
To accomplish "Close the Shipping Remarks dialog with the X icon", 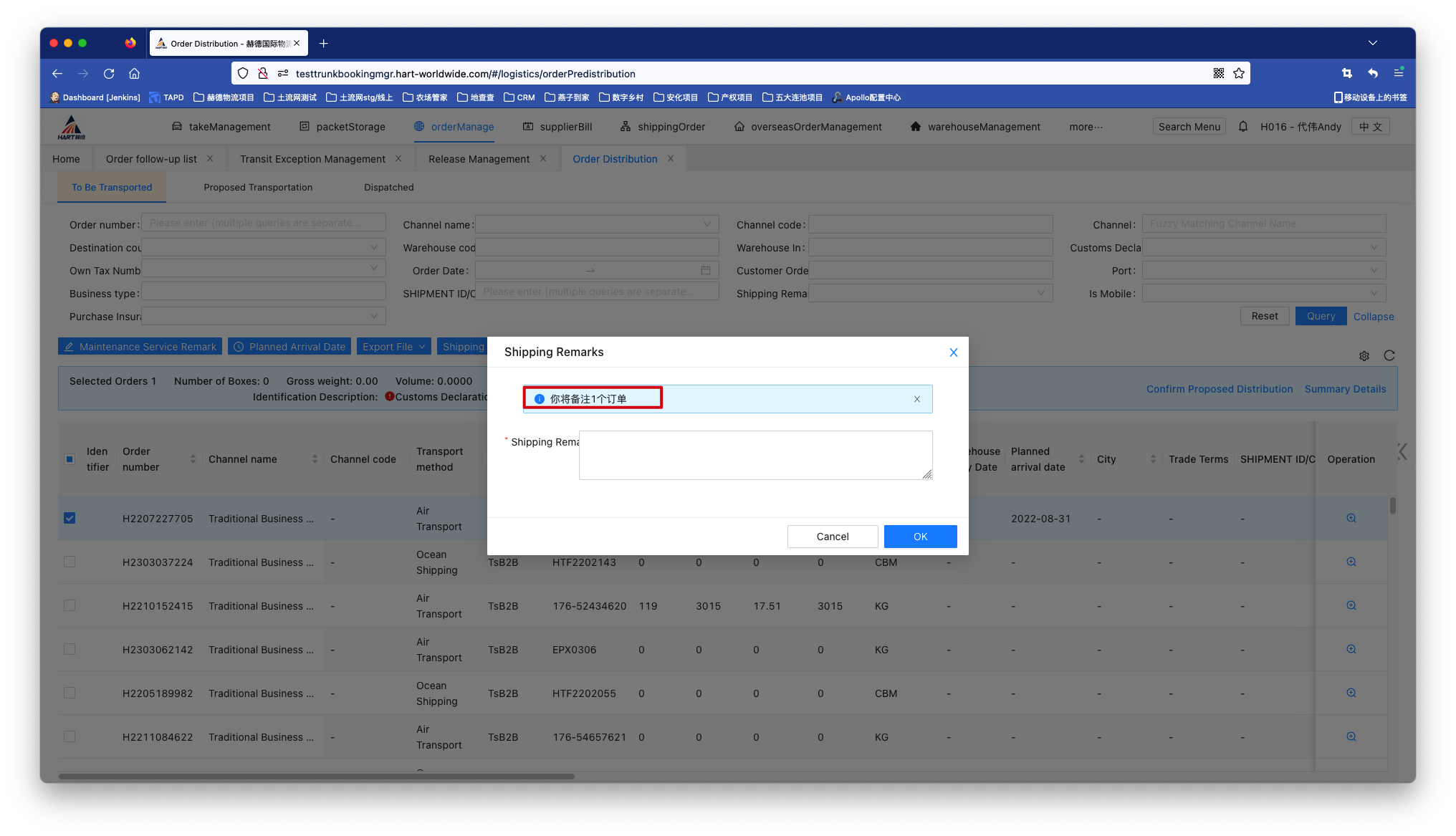I will (x=953, y=352).
